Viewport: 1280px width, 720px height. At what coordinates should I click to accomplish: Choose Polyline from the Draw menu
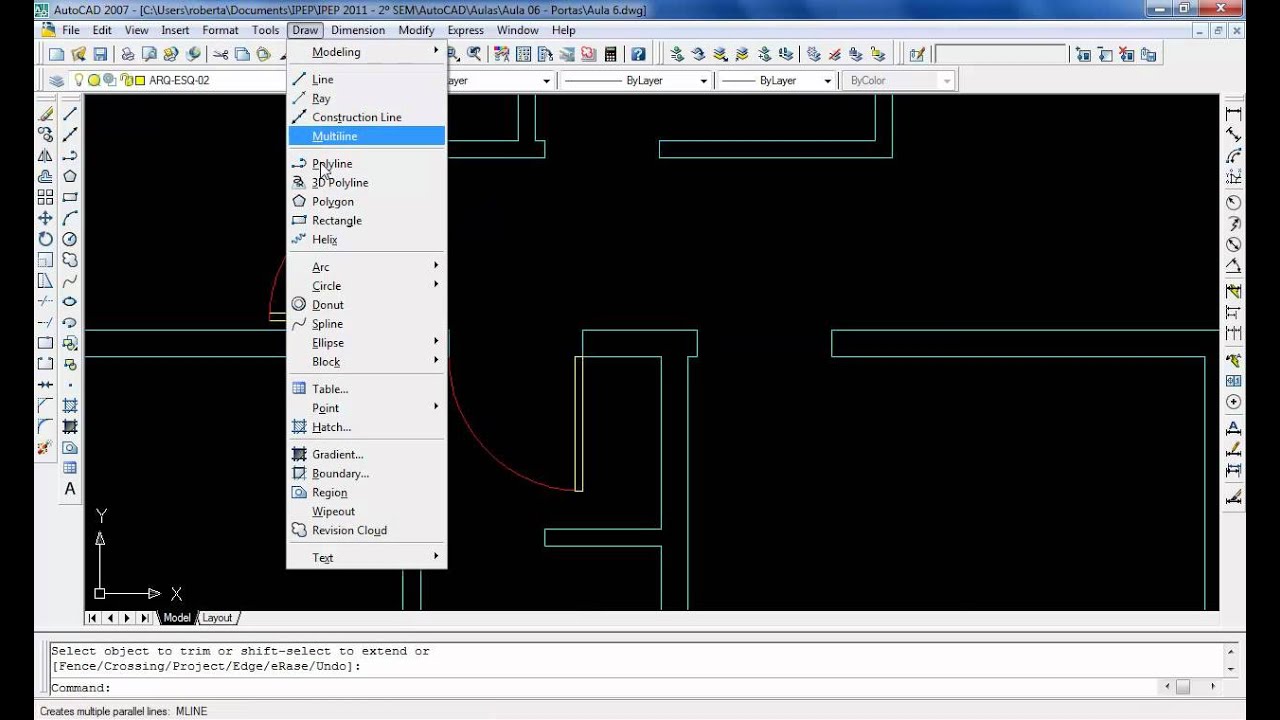366,164
